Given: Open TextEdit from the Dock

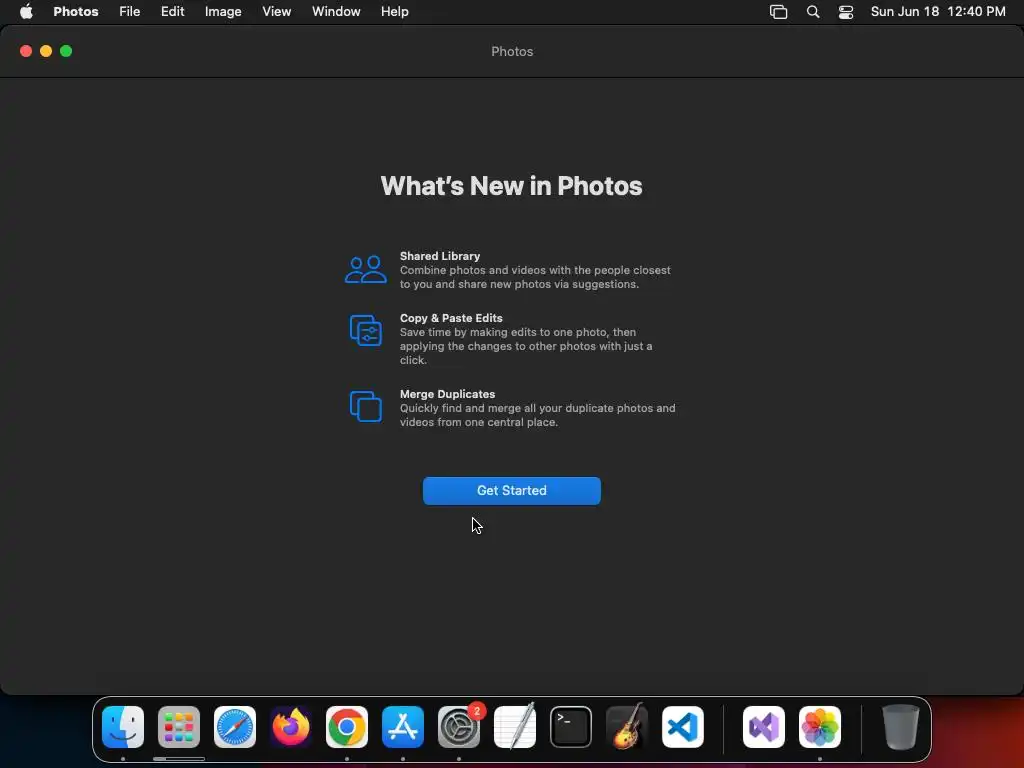Looking at the screenshot, I should coord(515,727).
